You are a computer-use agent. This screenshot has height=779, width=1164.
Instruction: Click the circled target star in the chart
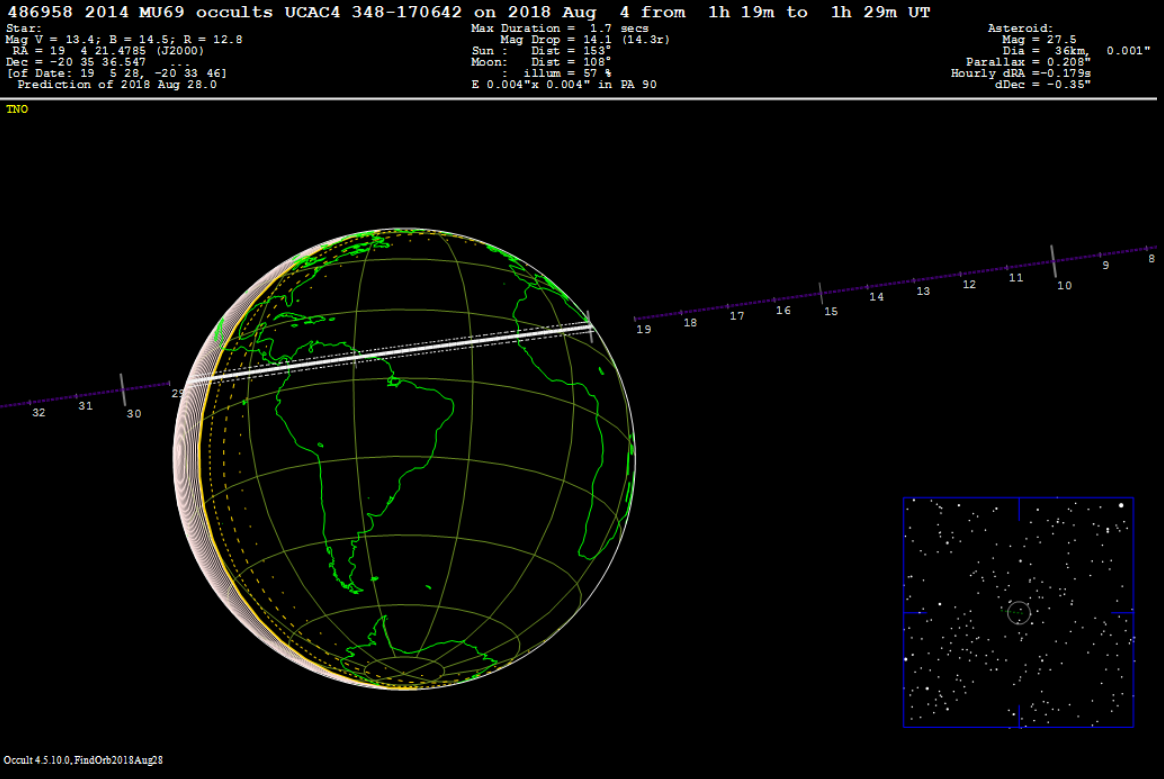point(1018,611)
